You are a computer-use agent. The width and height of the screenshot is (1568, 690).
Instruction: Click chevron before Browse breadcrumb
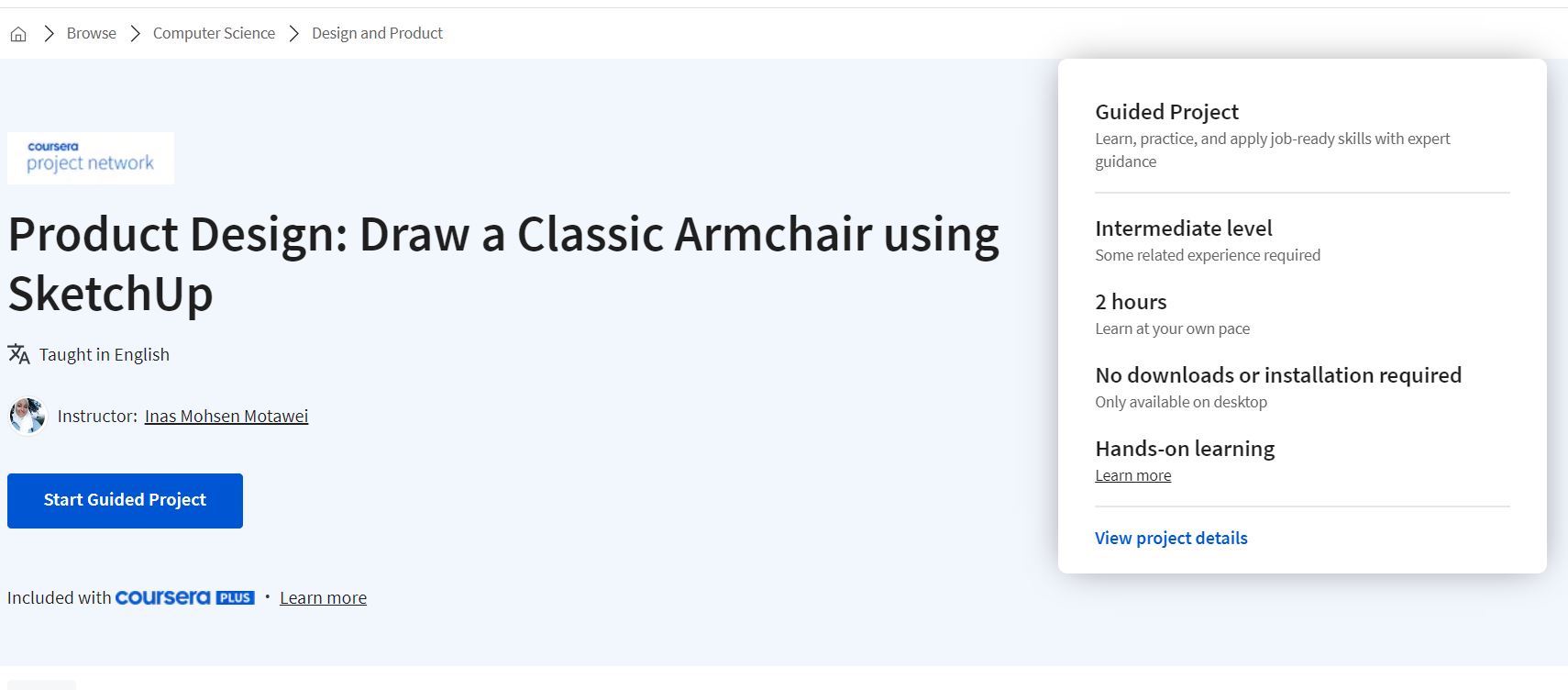(x=50, y=34)
